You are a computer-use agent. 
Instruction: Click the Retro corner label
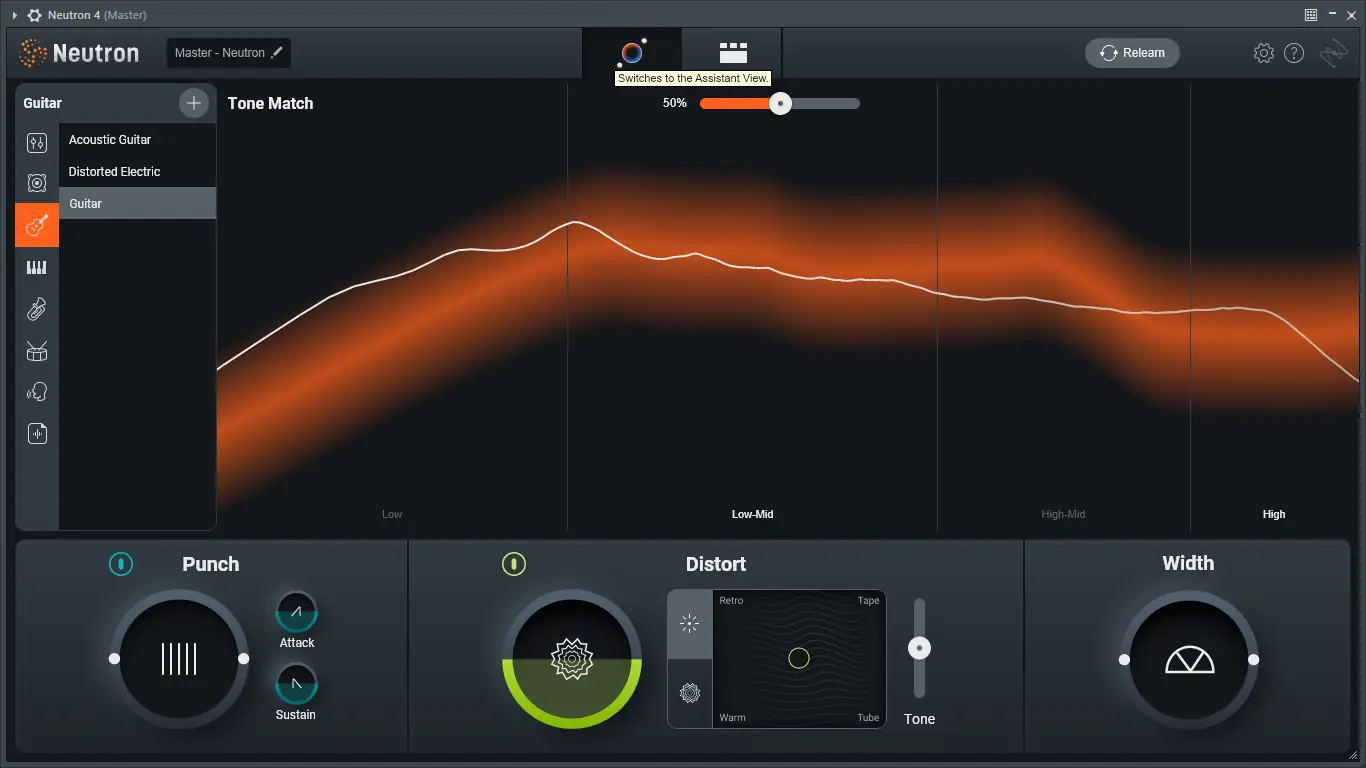[731, 601]
